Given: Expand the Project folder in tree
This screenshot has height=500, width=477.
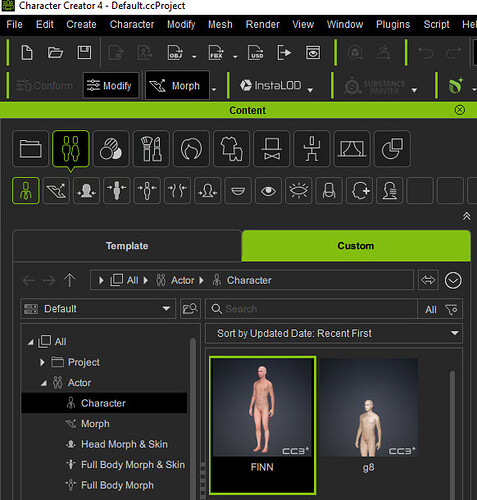Looking at the screenshot, I should coord(42,362).
